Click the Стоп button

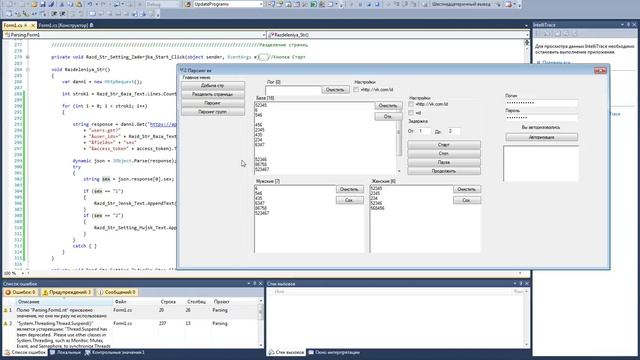(x=444, y=153)
